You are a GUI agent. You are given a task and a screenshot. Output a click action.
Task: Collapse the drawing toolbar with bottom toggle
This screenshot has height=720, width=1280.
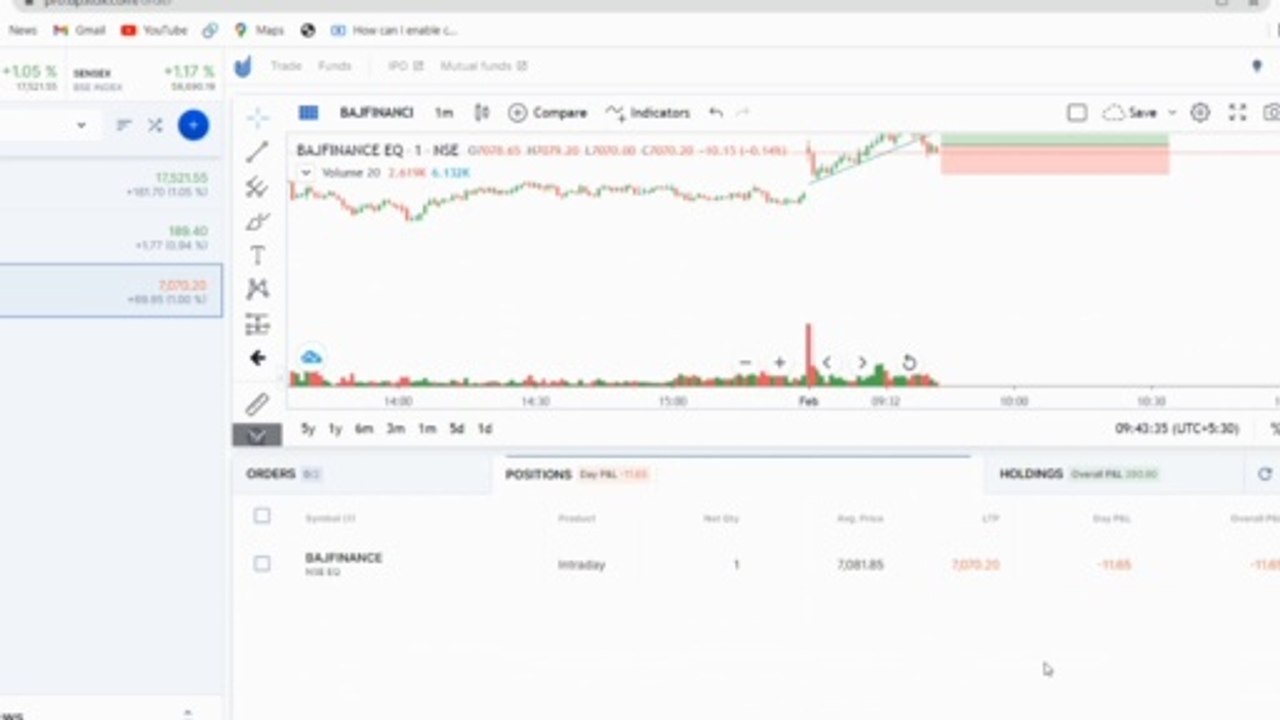(257, 435)
